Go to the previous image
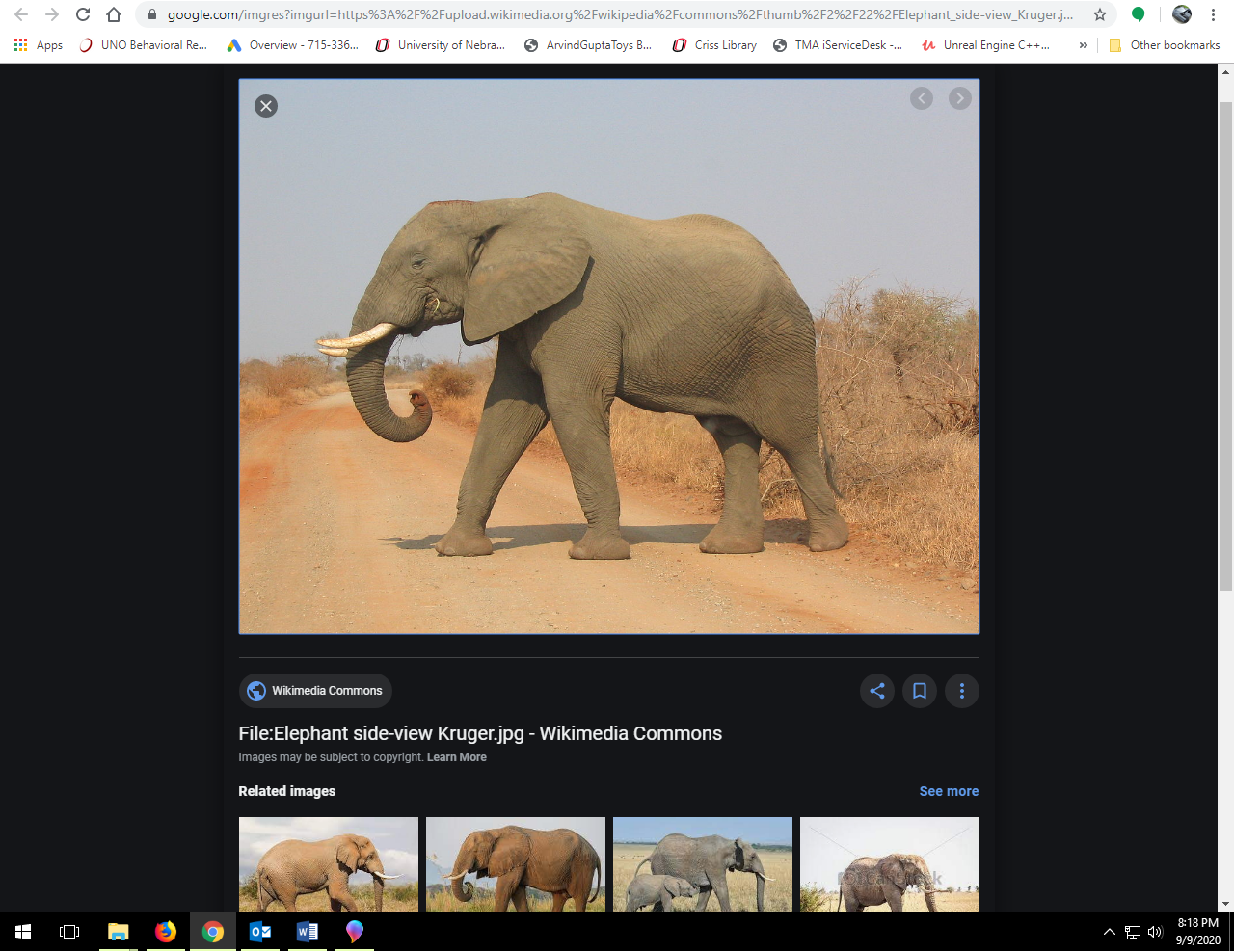 coord(921,98)
